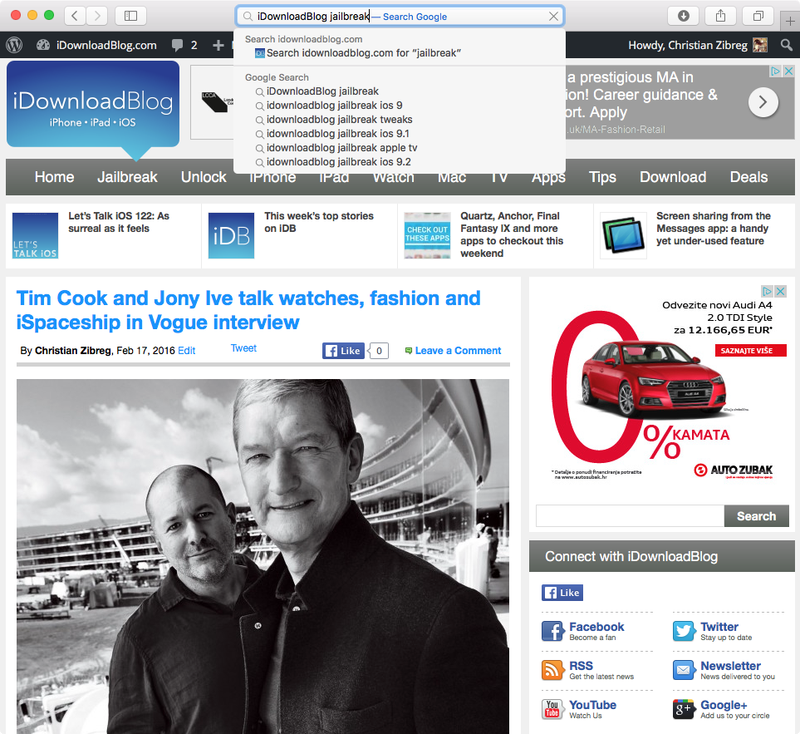Select "idownloadblog jailbreak ios 9" suggestion
Screen dimensions: 800x734
[x=399, y=106]
